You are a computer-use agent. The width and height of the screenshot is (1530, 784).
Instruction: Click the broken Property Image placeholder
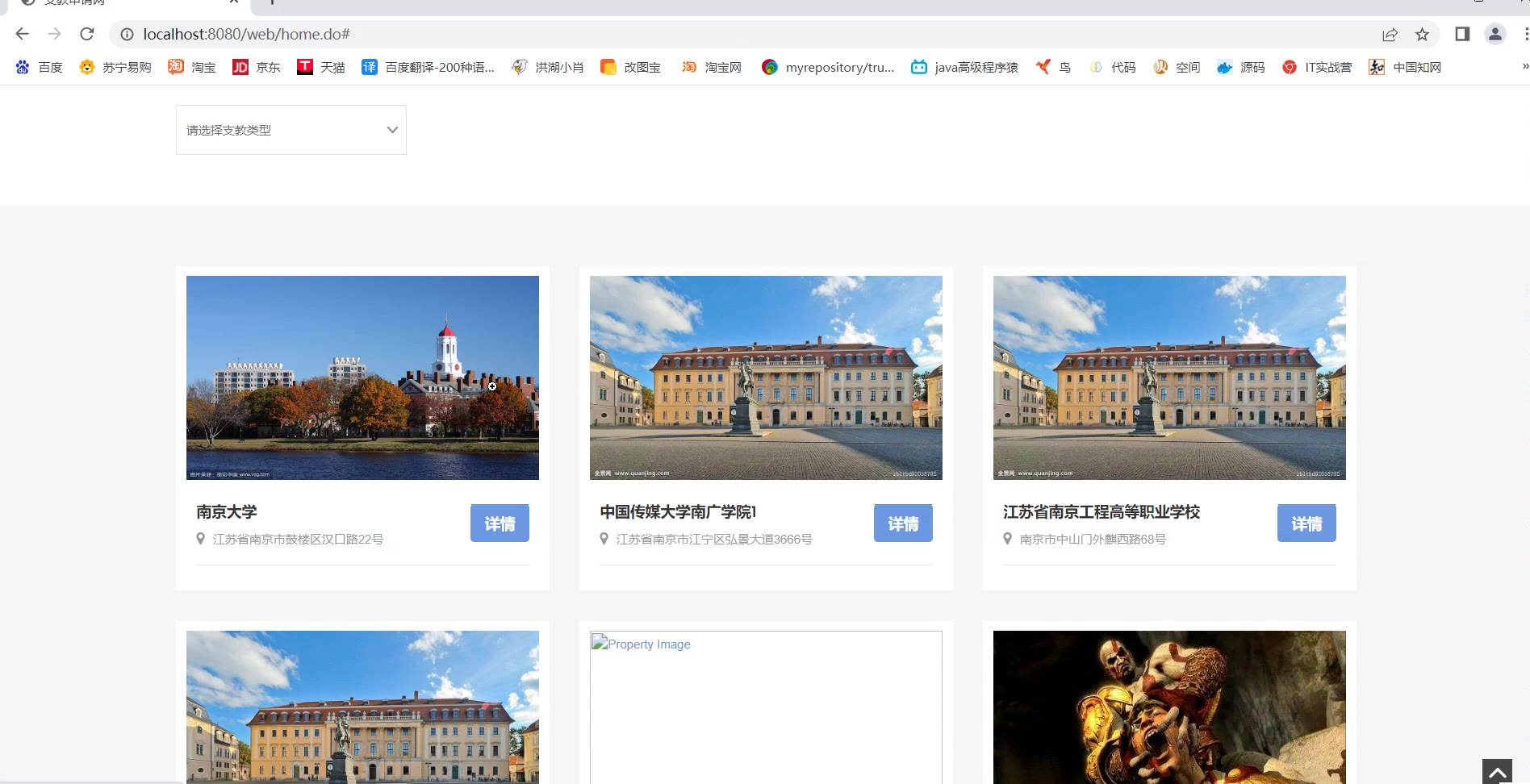pos(766,707)
